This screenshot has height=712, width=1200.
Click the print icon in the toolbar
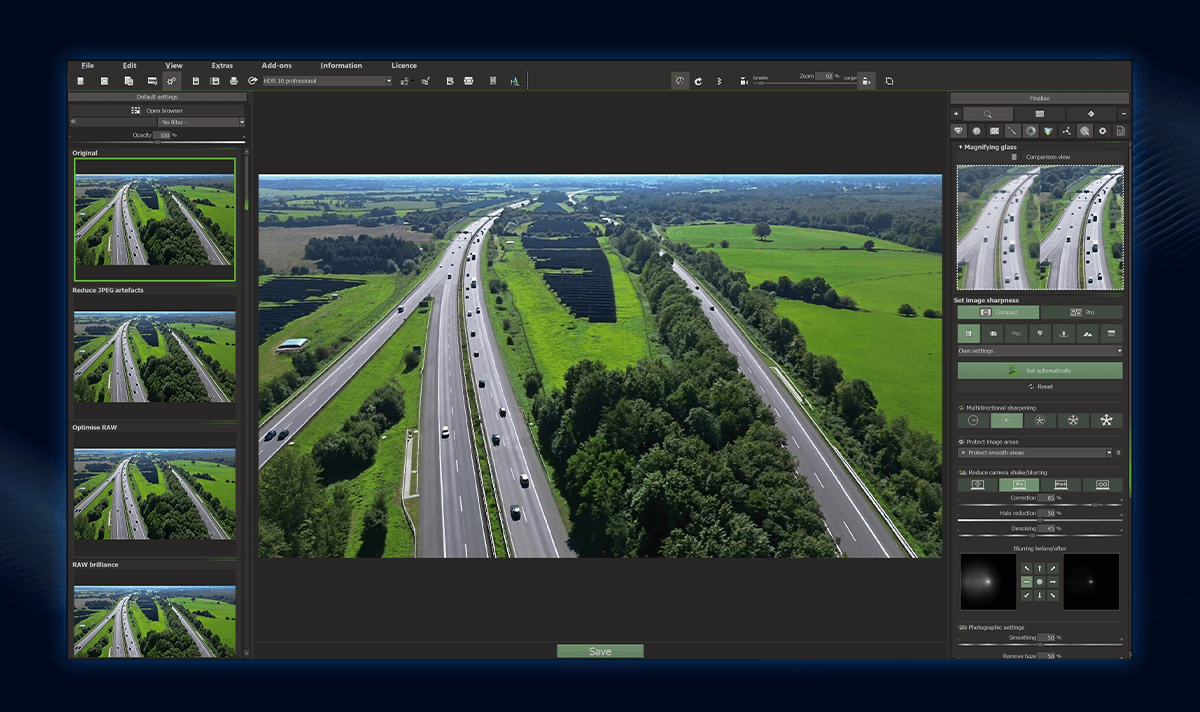pyautogui.click(x=233, y=81)
